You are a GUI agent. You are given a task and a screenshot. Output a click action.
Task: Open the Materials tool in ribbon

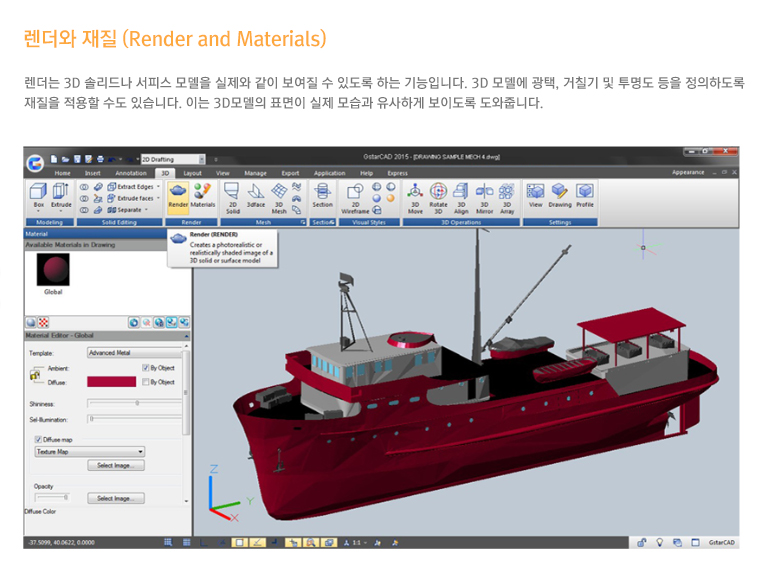pos(203,191)
